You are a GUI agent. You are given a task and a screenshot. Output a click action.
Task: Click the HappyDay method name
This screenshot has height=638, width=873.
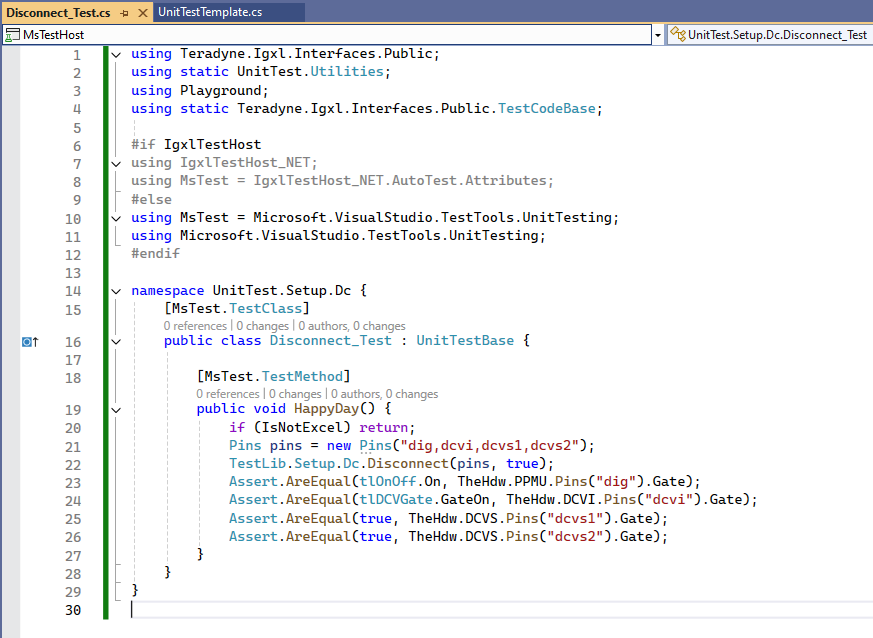(x=327, y=409)
